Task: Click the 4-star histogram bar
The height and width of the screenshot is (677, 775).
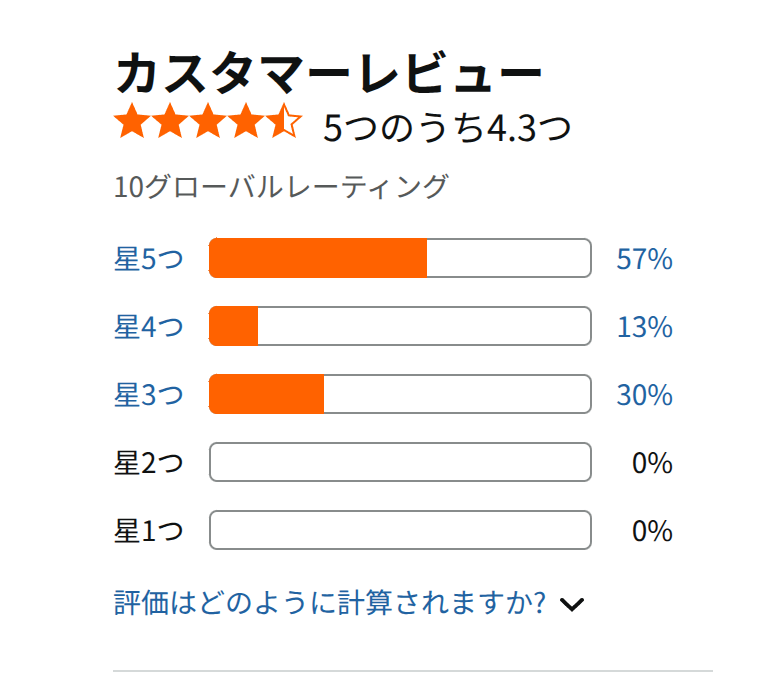Action: [400, 326]
